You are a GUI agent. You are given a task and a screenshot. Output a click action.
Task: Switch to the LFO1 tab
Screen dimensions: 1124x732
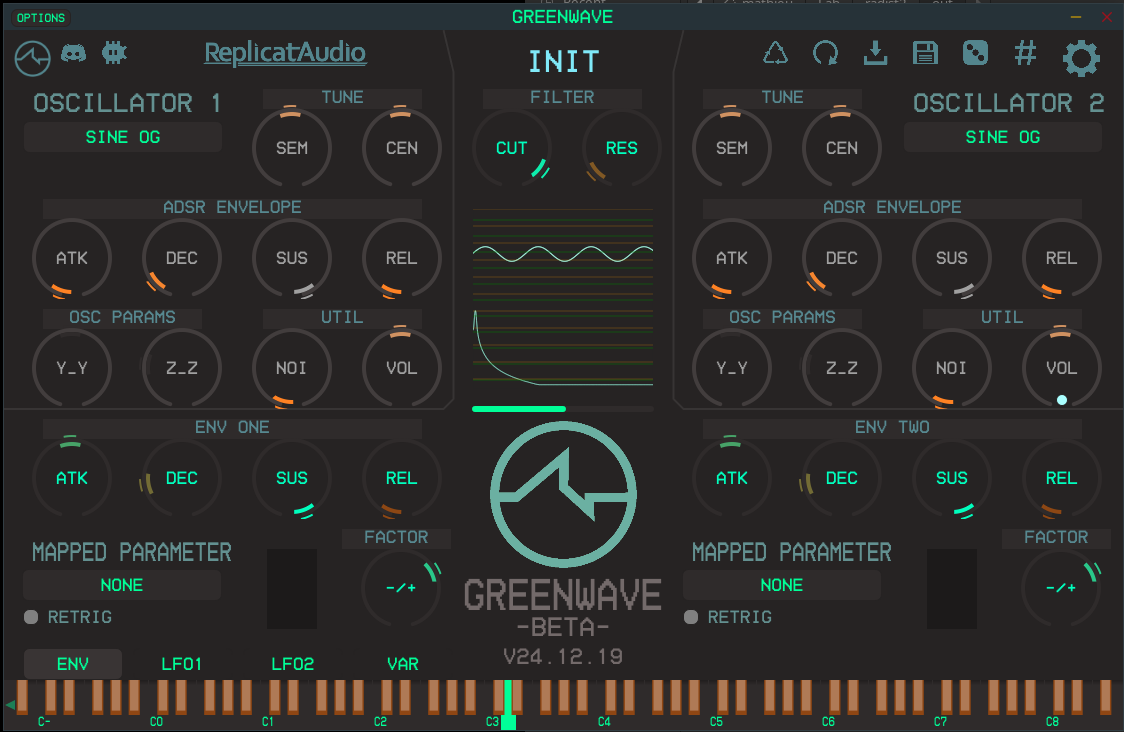[182, 663]
